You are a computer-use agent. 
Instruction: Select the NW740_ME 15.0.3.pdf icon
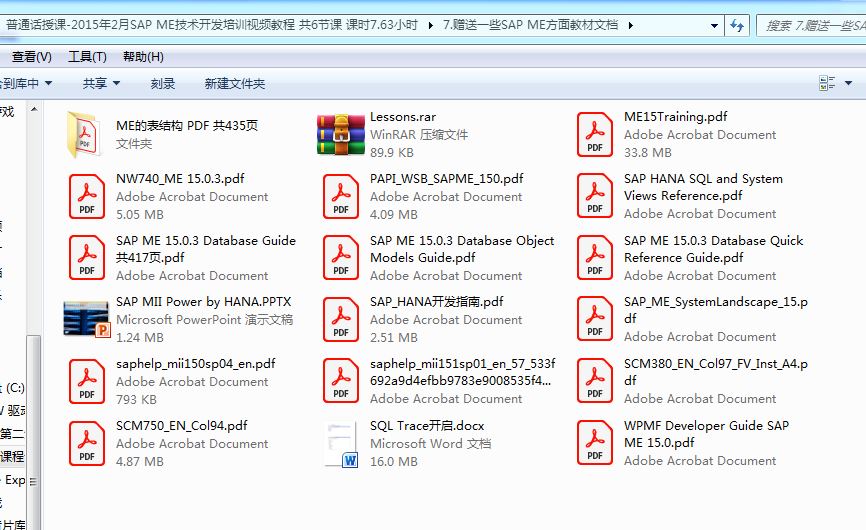[87, 197]
